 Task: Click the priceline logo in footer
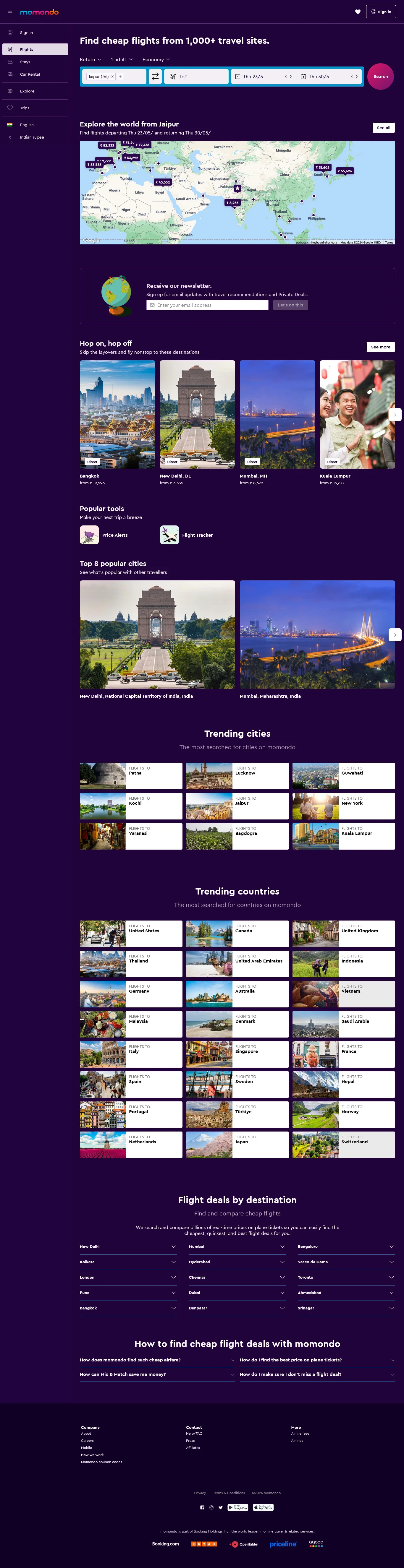[283, 1544]
